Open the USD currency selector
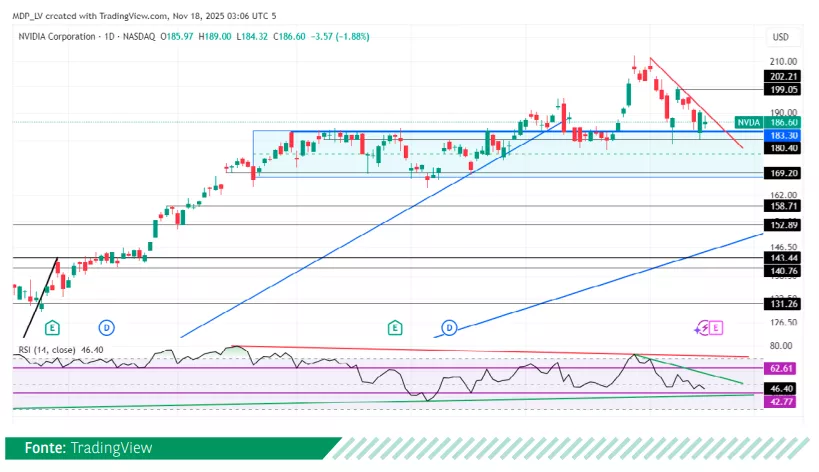 pyautogui.click(x=780, y=37)
